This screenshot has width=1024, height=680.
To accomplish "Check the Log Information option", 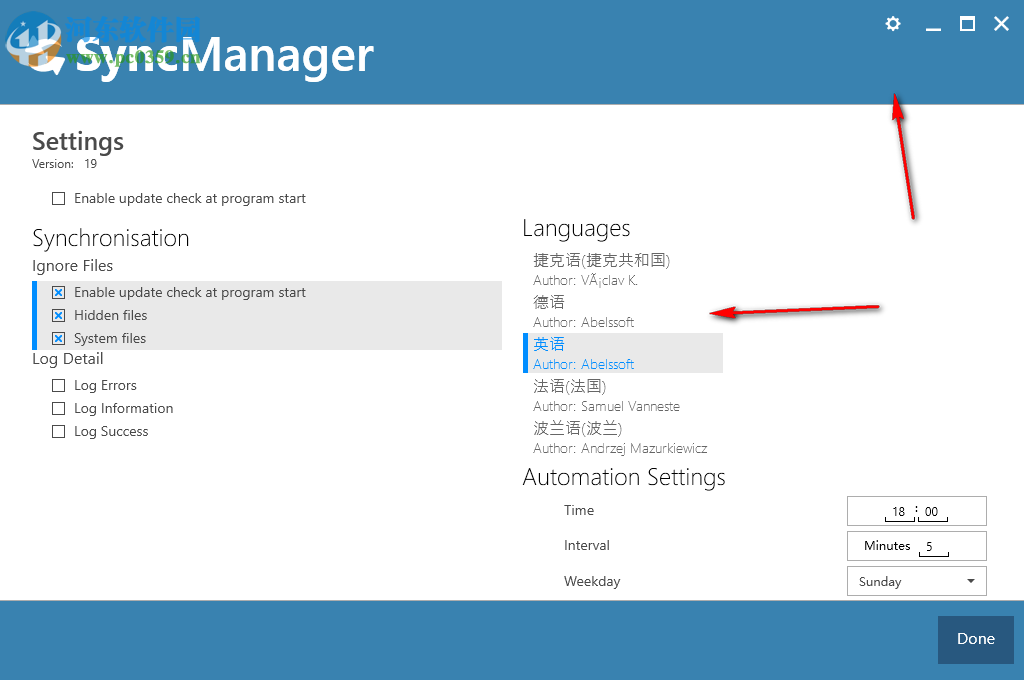I will 58,408.
